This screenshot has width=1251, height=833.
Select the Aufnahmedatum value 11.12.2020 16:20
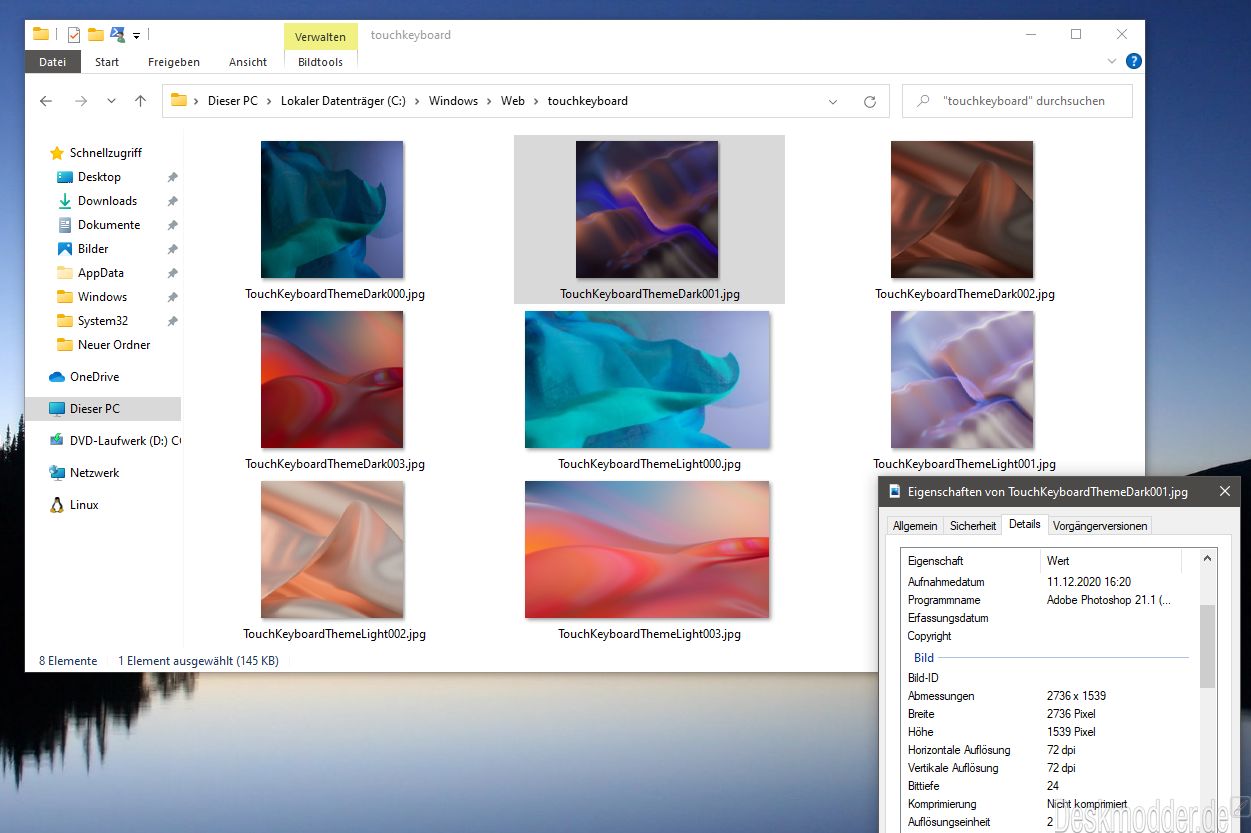[1089, 582]
